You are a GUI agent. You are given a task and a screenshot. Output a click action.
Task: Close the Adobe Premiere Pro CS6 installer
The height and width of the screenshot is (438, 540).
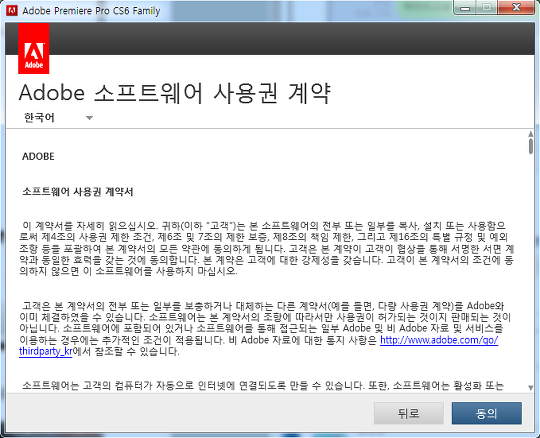click(516, 8)
